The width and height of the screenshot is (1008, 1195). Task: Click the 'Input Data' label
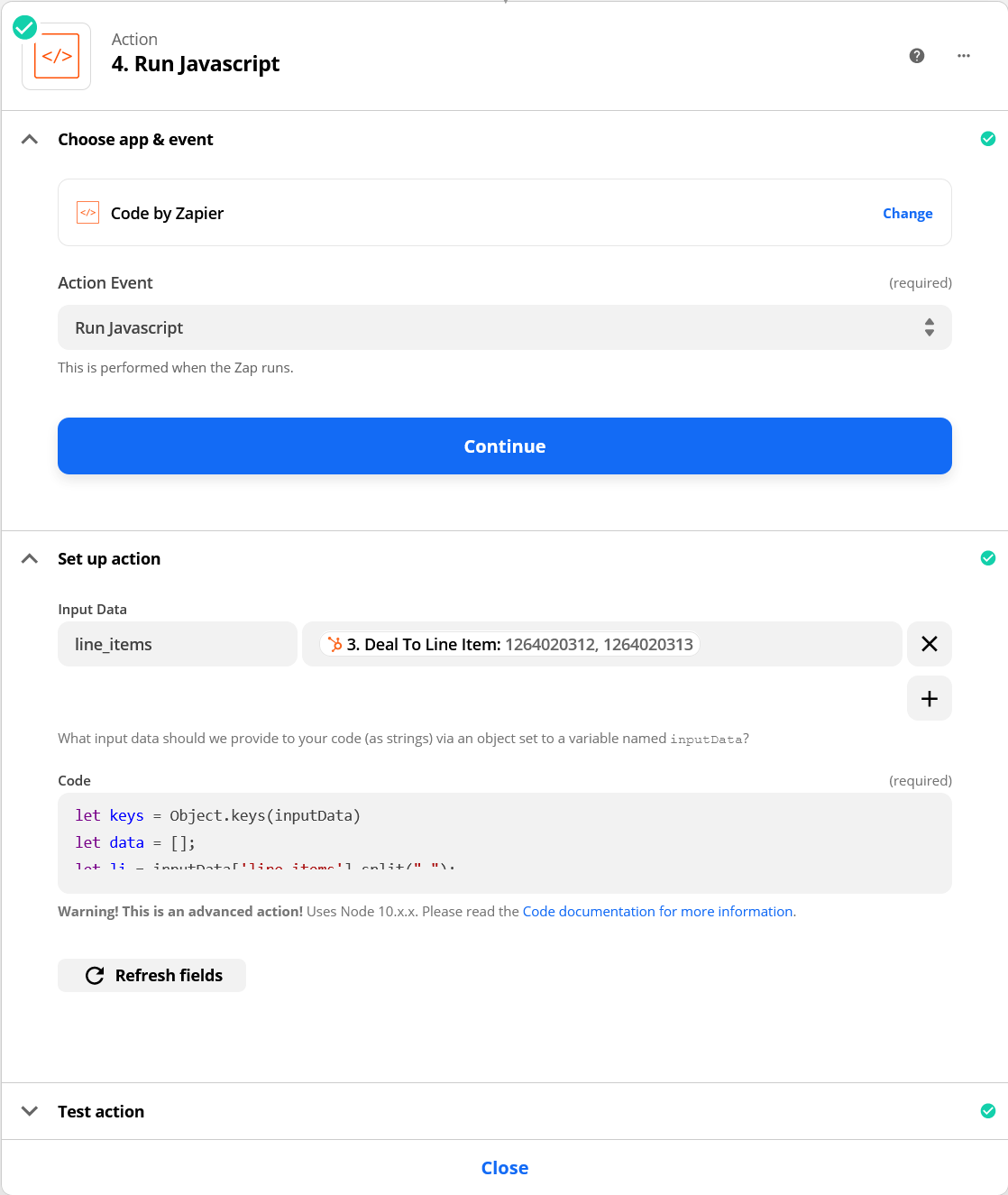tap(92, 609)
